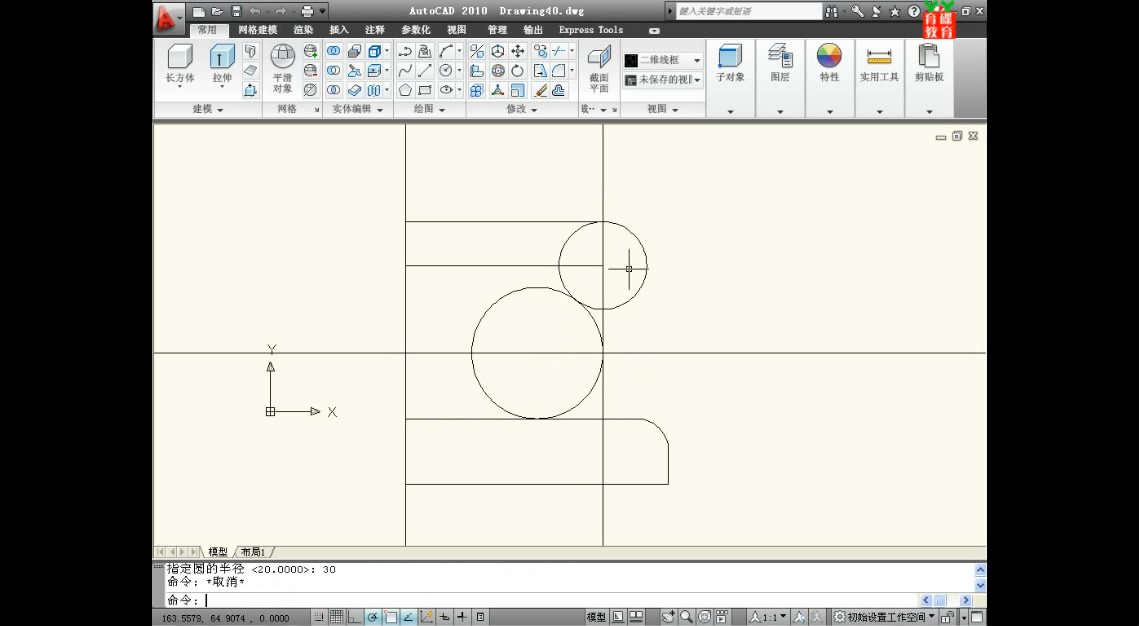
Task: Select the Box (长方体) tool
Action: [x=179, y=64]
